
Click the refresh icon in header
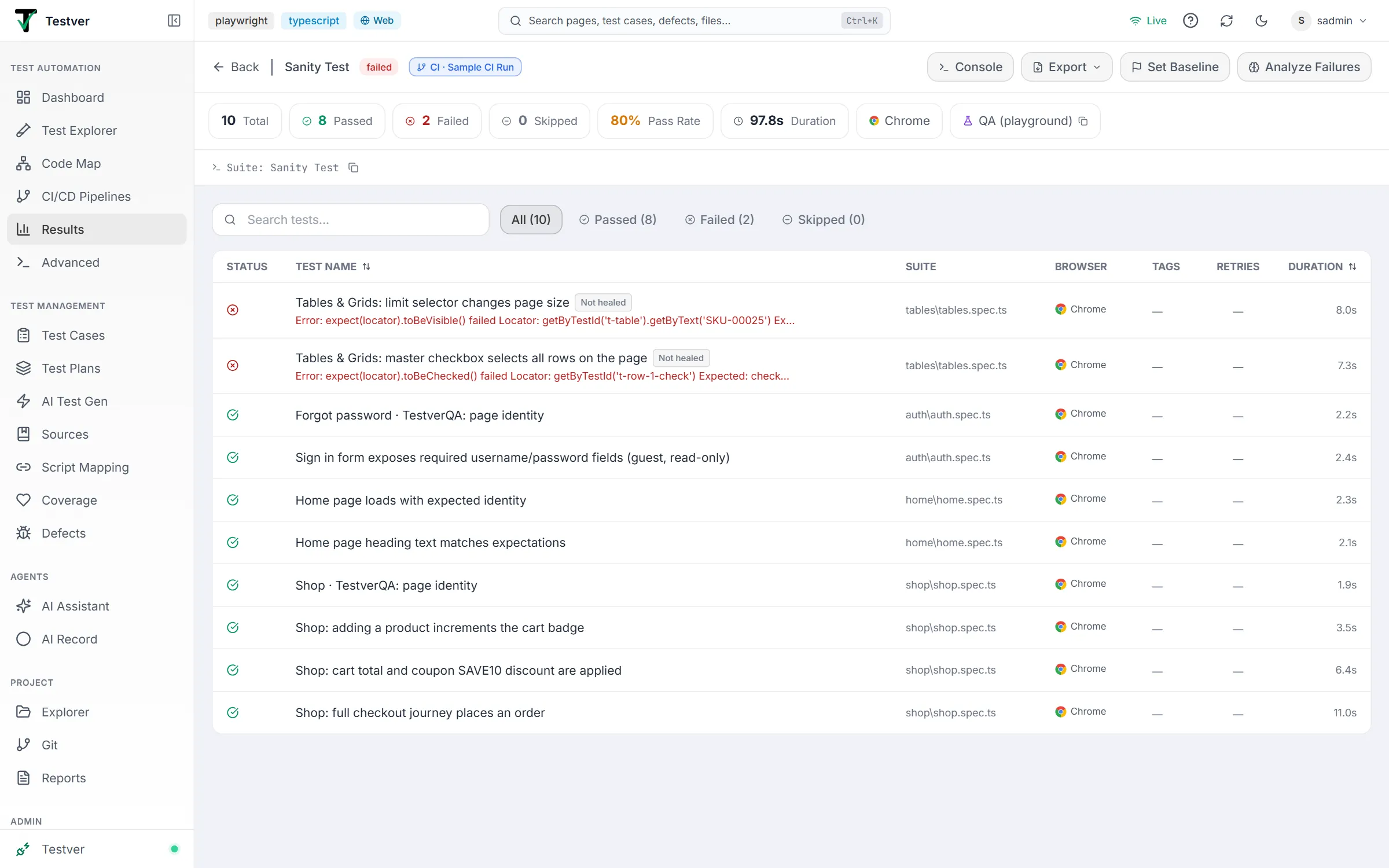point(1226,21)
